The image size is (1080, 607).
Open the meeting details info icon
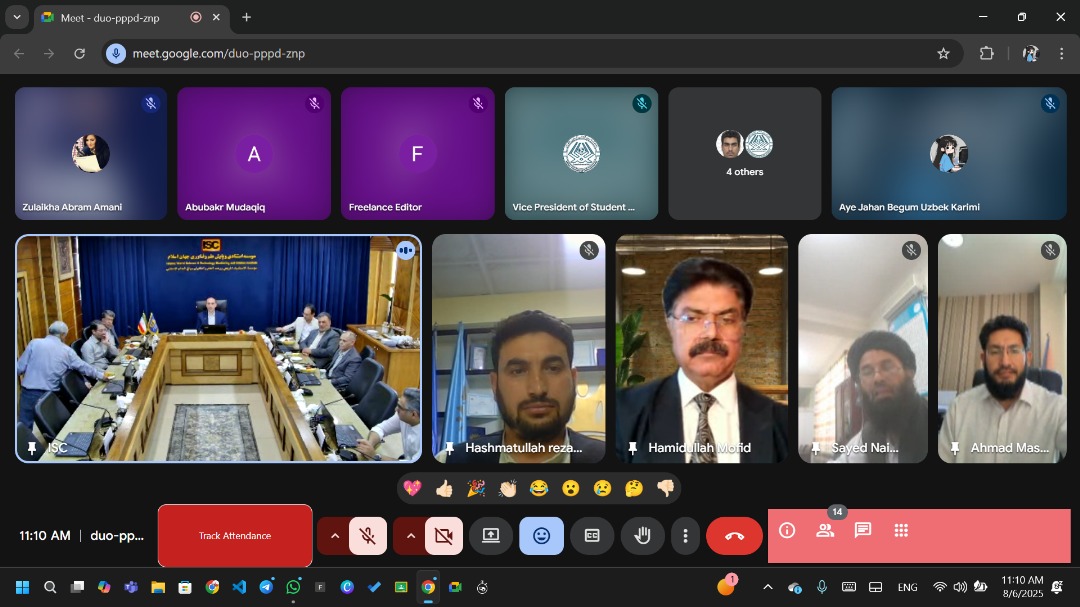pos(787,531)
